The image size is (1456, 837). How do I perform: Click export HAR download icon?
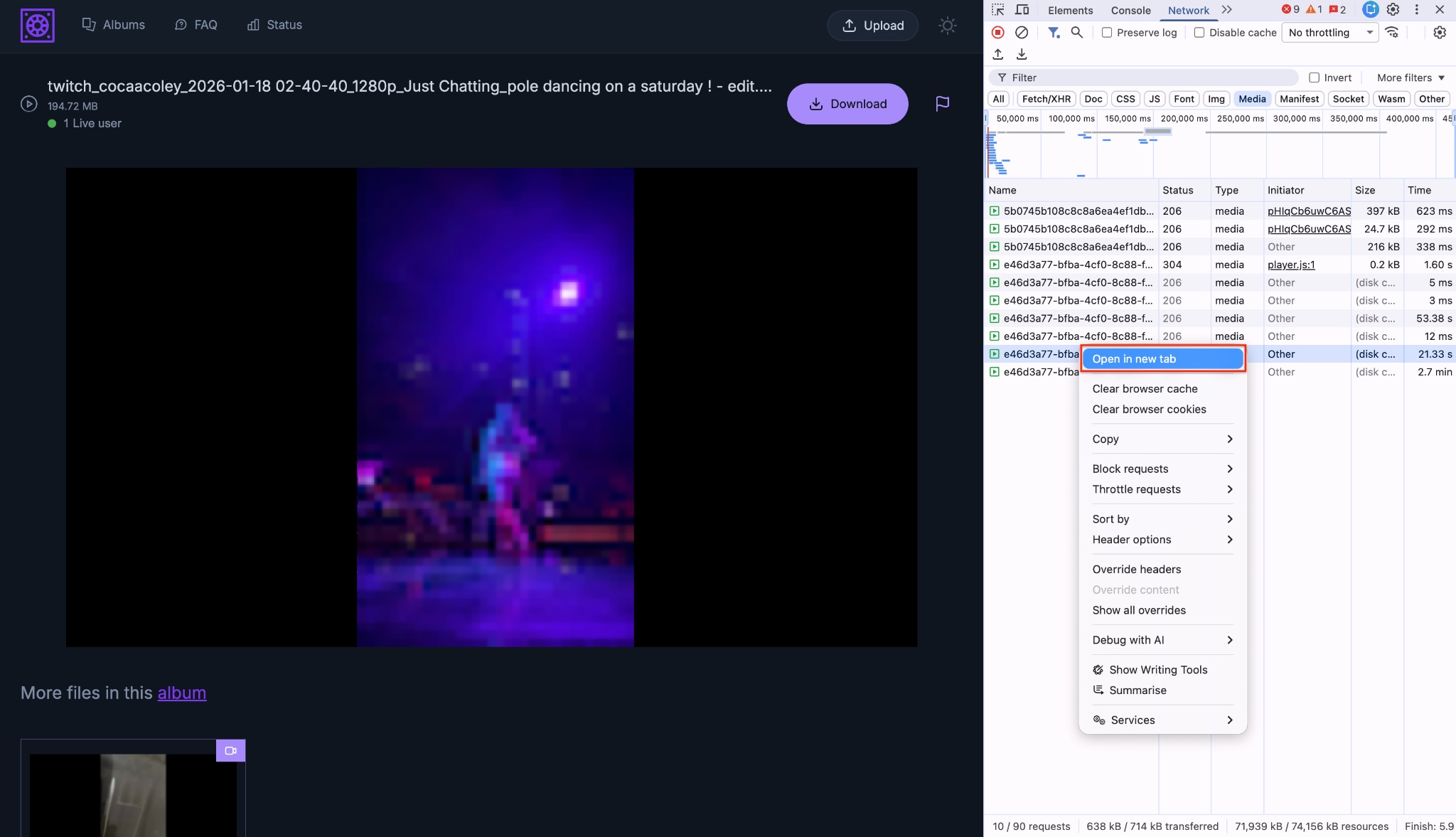(x=1022, y=54)
